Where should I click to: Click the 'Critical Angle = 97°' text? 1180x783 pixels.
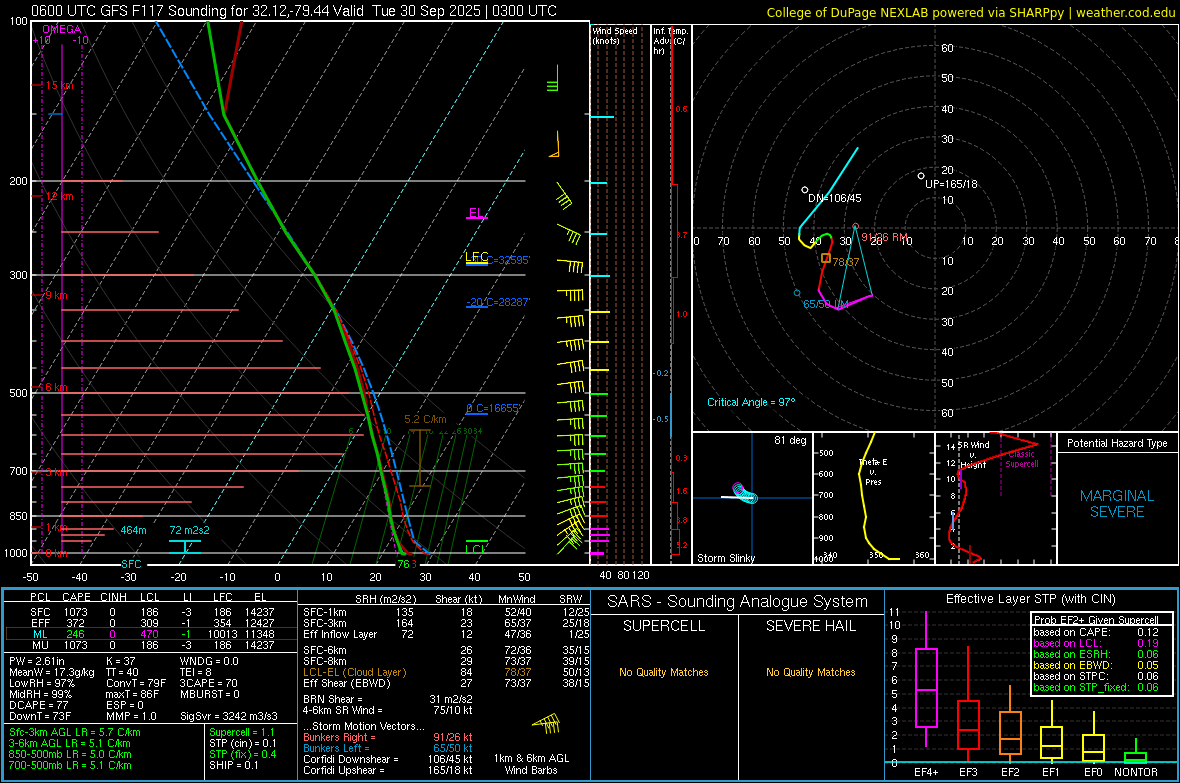(x=751, y=402)
